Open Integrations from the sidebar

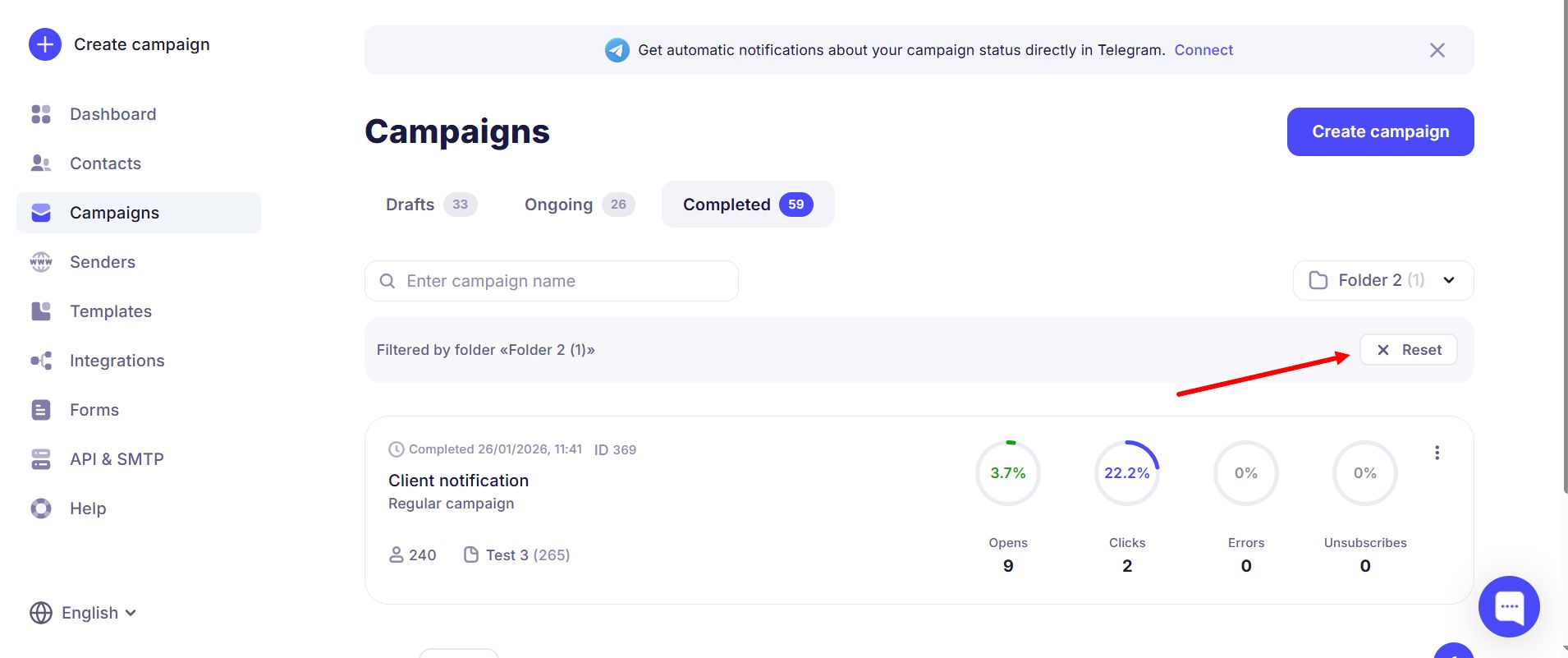pos(117,361)
